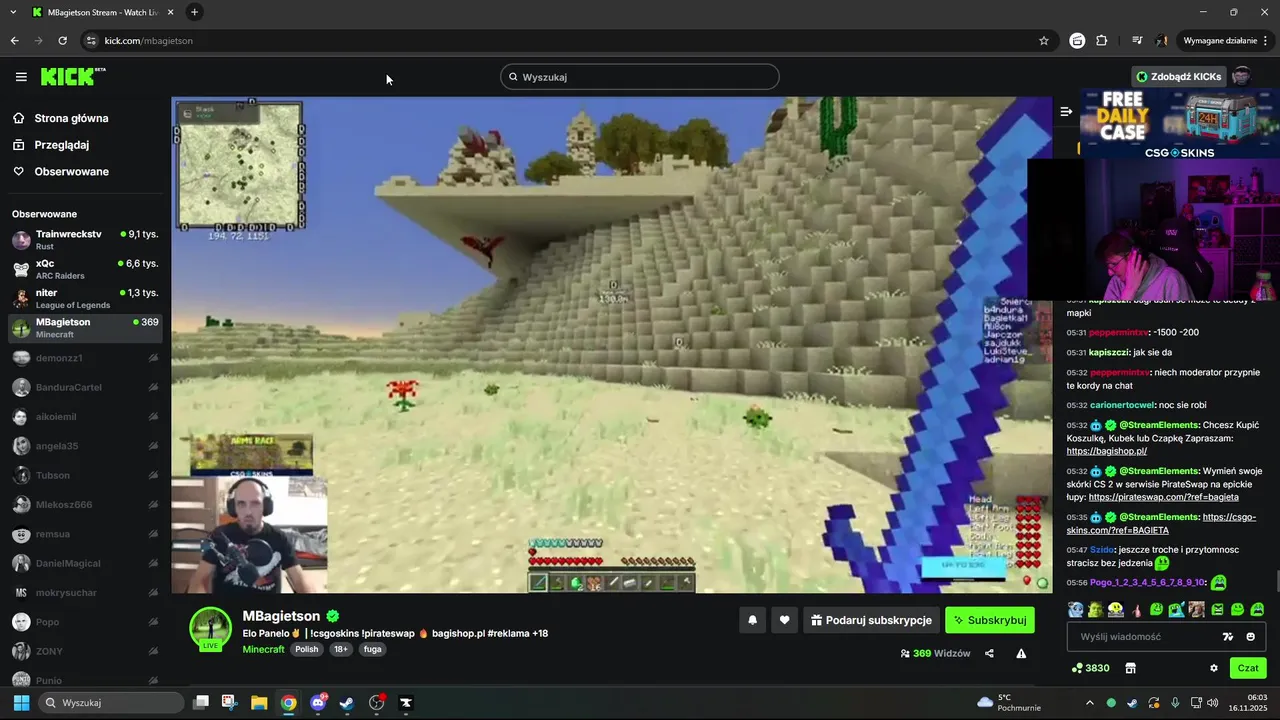Viewport: 1280px width, 720px height.
Task: Click username Pogo_1_2_3_4_5_6_7_8_9_10 in chat
Action: coord(1148,583)
